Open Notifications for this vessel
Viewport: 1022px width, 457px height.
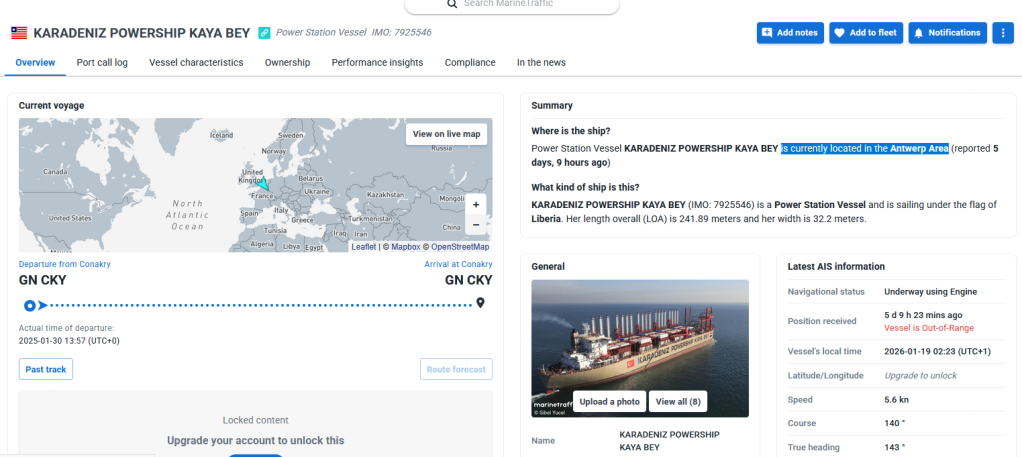coord(946,33)
